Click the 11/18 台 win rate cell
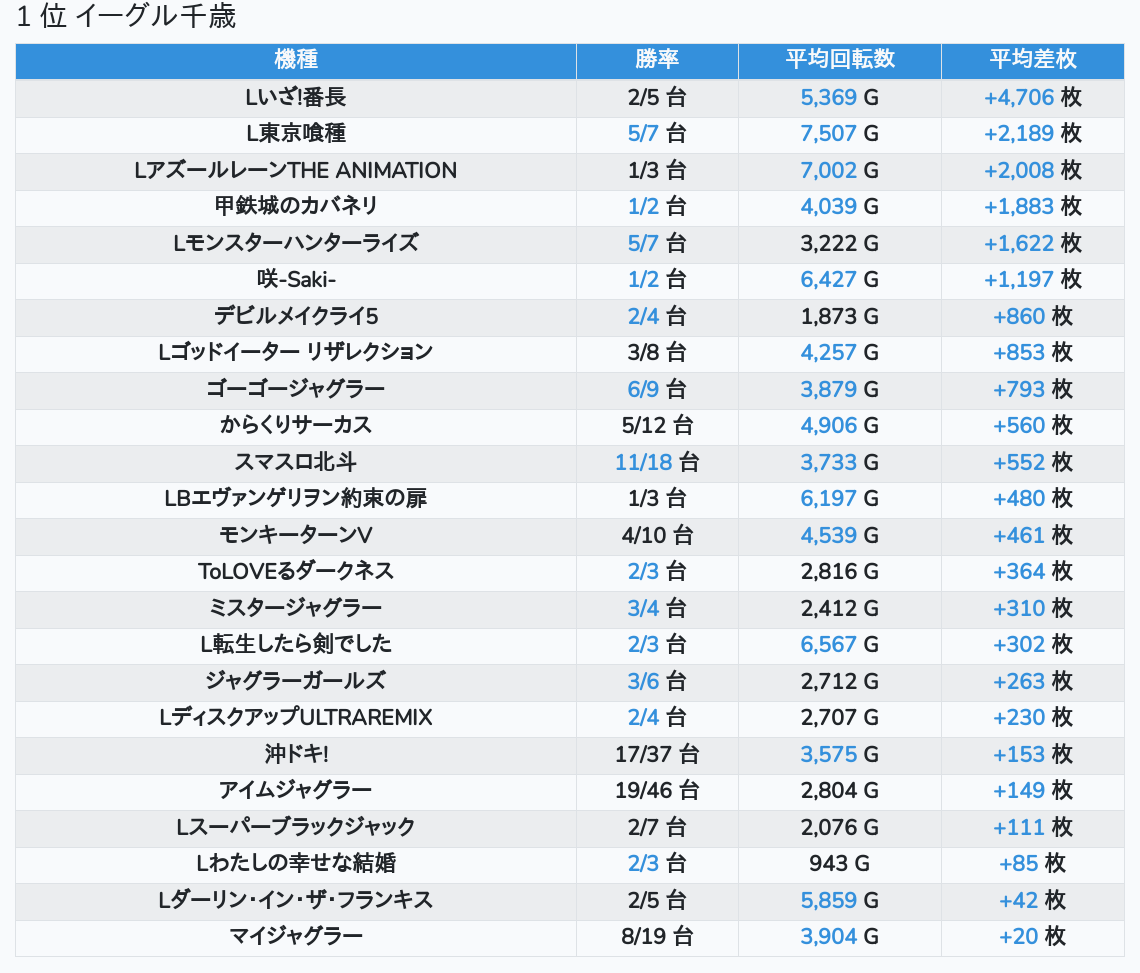The width and height of the screenshot is (1140, 973). pyautogui.click(x=657, y=463)
